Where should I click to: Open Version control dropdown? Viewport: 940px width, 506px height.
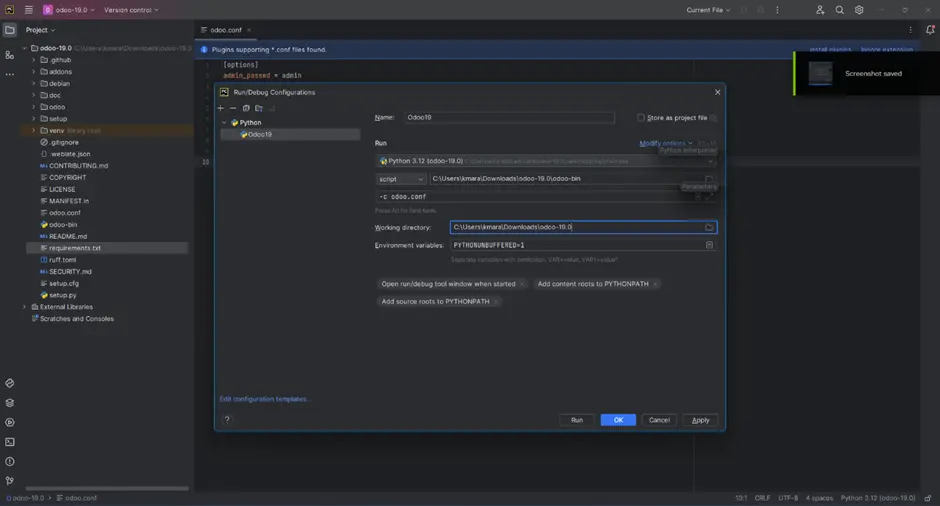click(131, 10)
